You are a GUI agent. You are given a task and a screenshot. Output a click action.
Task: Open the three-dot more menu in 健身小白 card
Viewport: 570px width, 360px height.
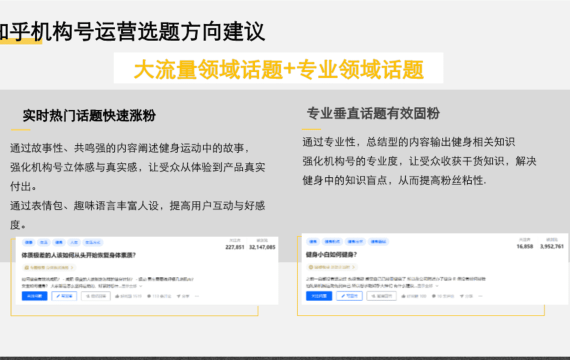(480, 296)
